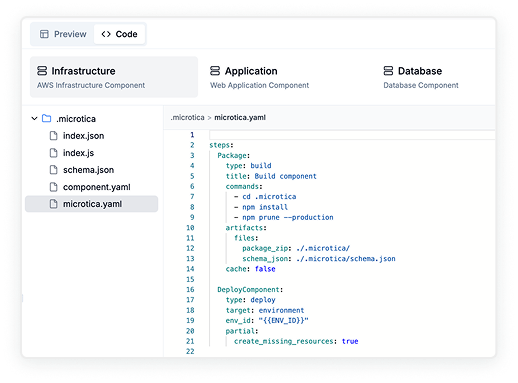518x383 pixels.
Task: Click 'create_missing_resources: true' line
Action: click(x=296, y=341)
